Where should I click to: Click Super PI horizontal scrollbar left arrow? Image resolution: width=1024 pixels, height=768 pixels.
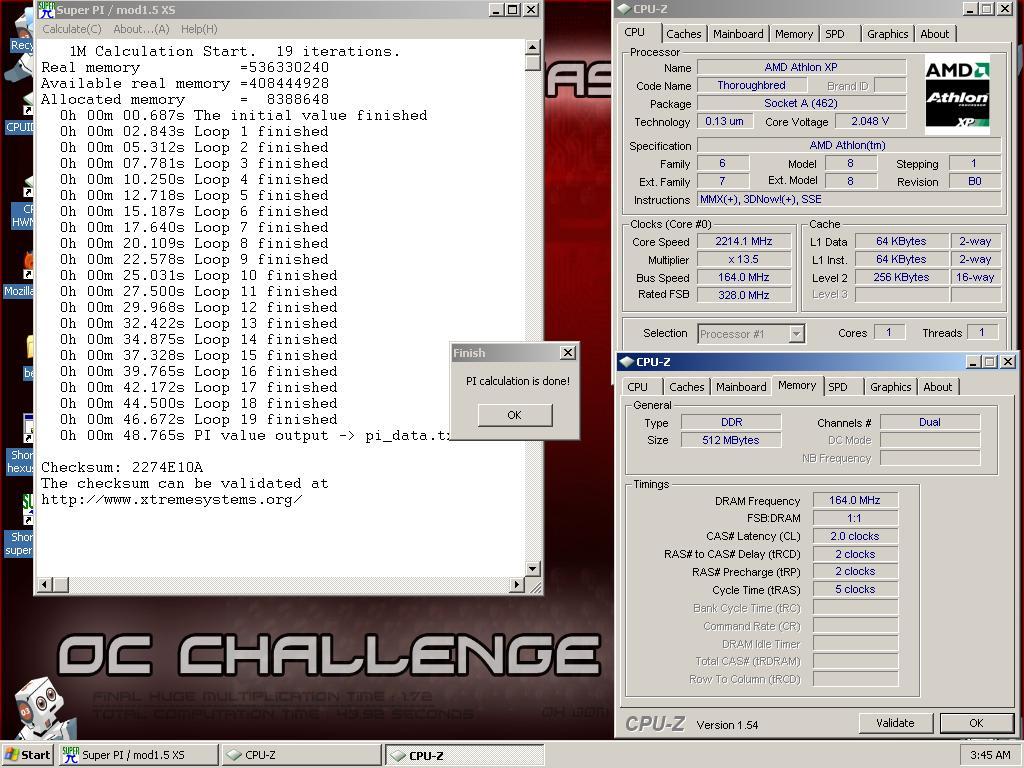click(45, 584)
